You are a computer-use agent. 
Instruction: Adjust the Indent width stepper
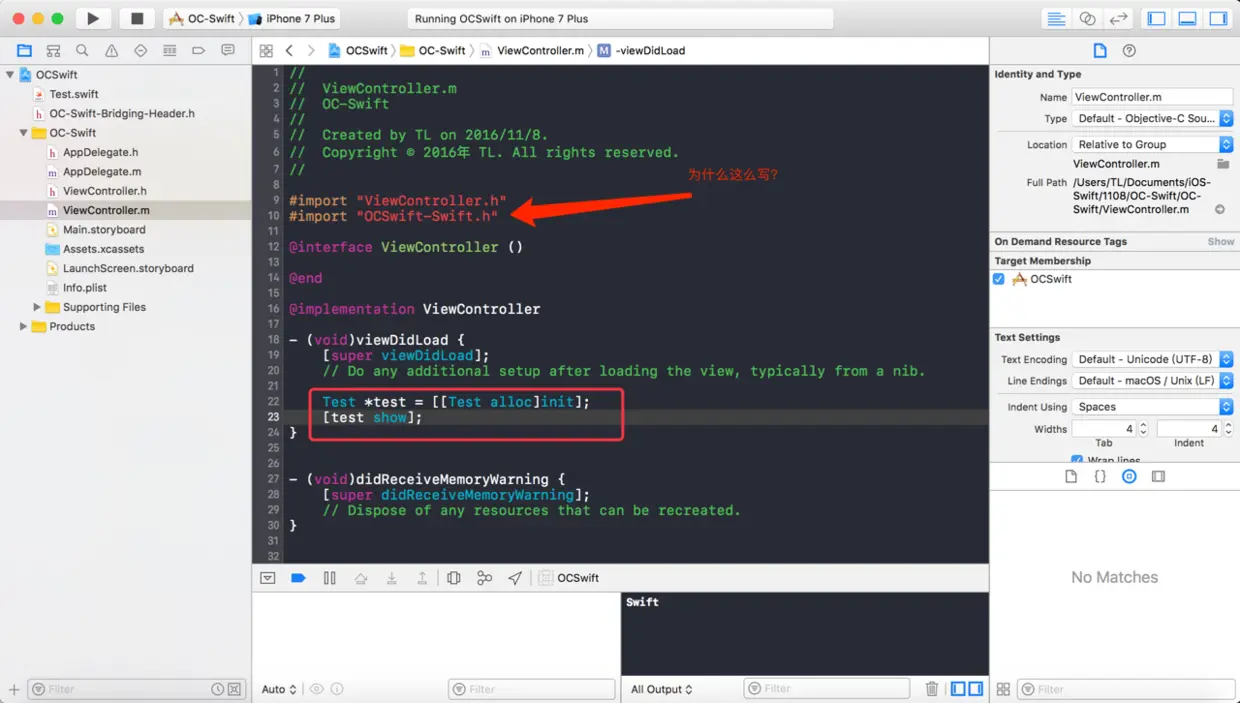(x=1228, y=429)
